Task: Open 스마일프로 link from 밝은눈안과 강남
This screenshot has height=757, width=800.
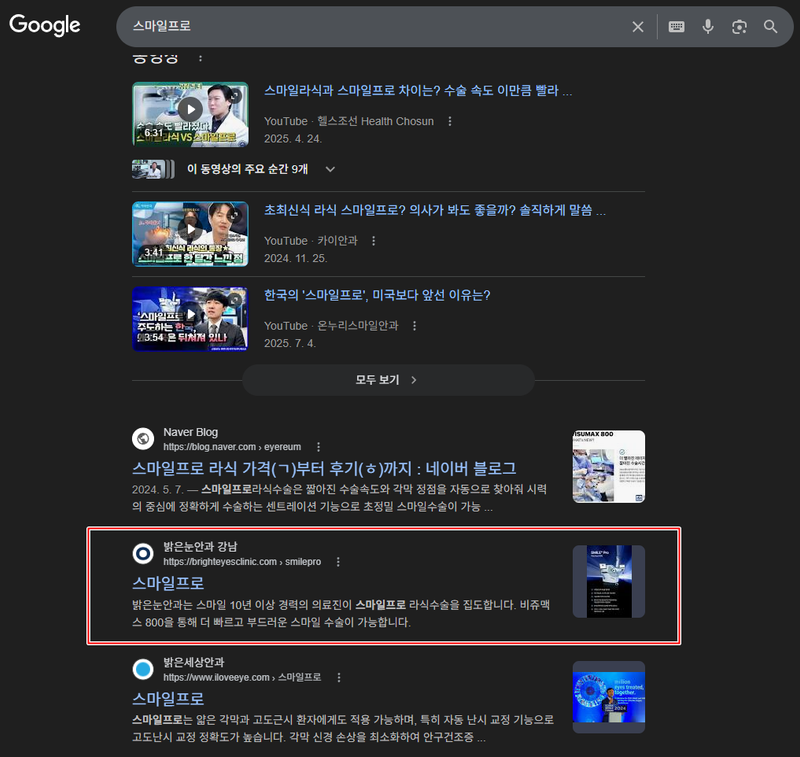Action: coord(168,583)
